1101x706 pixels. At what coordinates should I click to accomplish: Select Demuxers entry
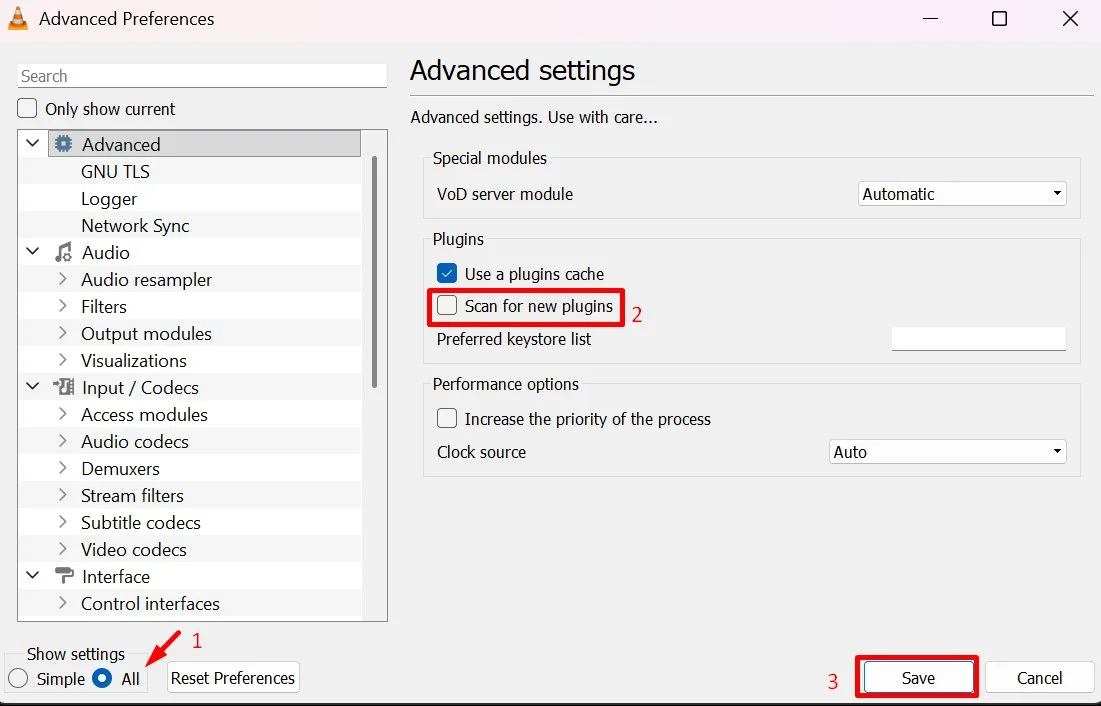pyautogui.click(x=120, y=469)
